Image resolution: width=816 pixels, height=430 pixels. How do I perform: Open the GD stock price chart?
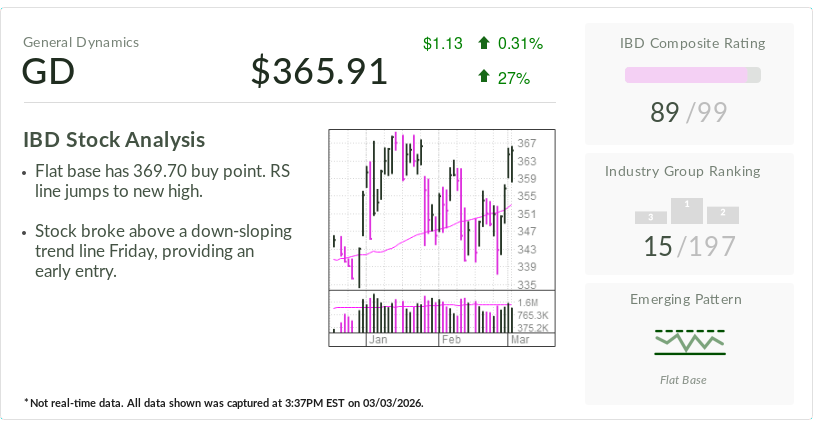441,237
